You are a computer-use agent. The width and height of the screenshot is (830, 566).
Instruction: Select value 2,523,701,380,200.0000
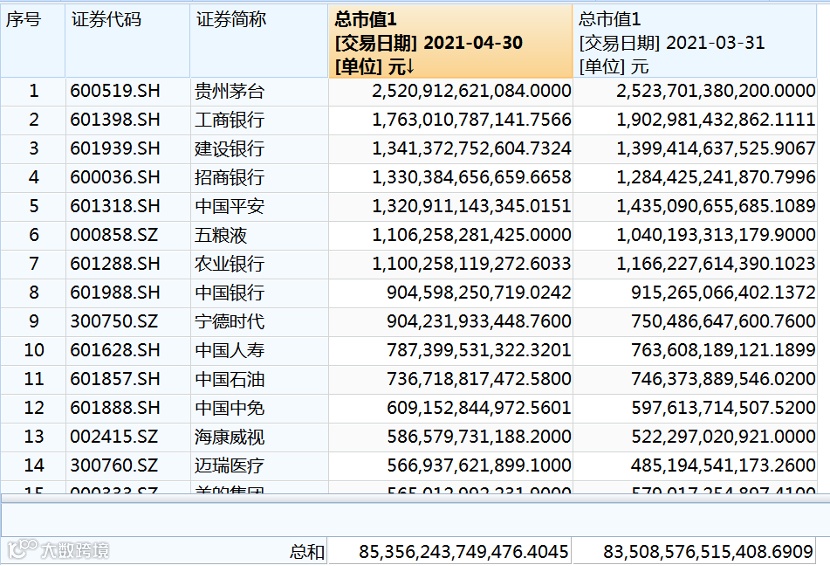pos(716,91)
